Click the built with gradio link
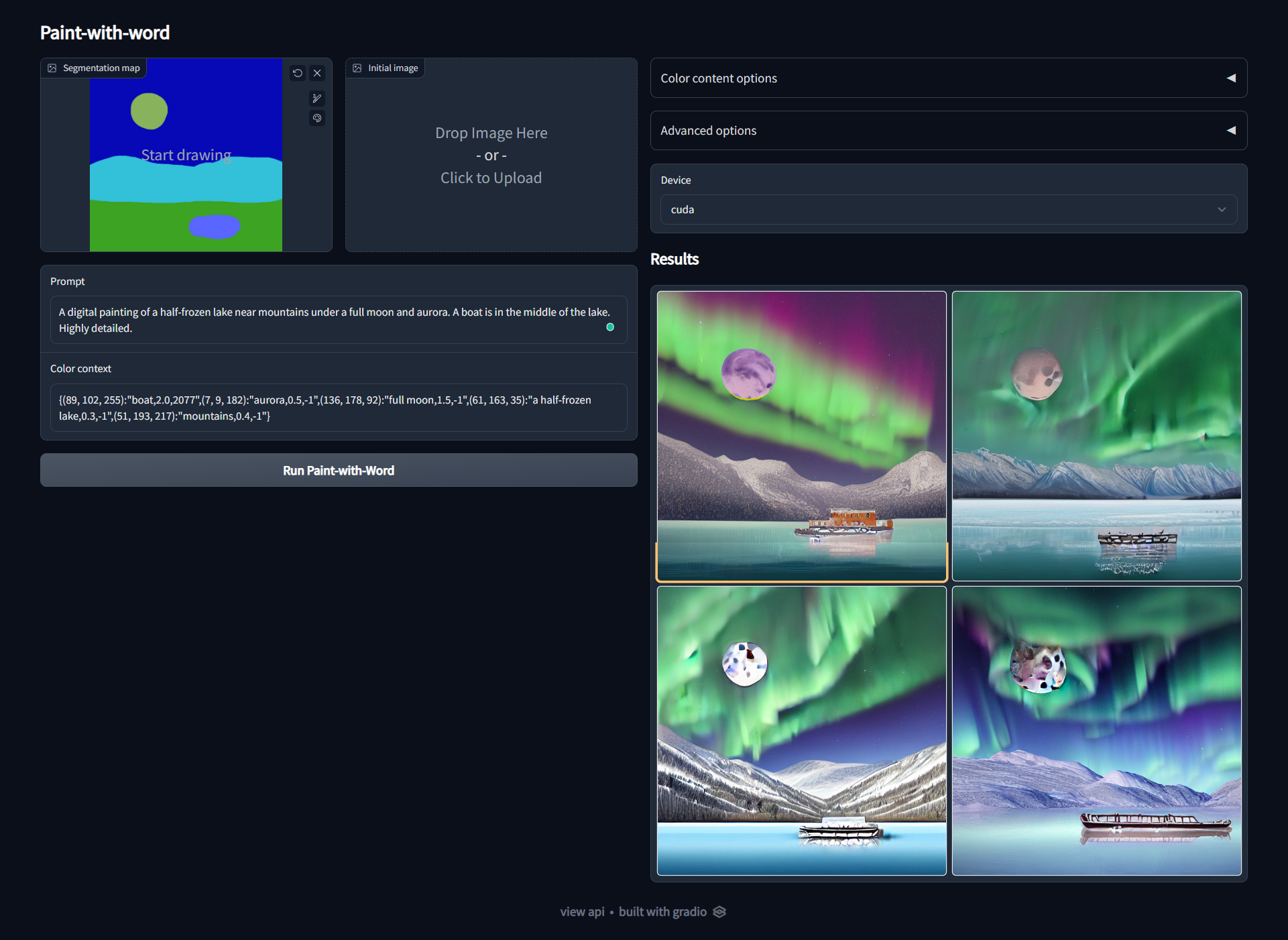This screenshot has height=940, width=1288. [662, 912]
